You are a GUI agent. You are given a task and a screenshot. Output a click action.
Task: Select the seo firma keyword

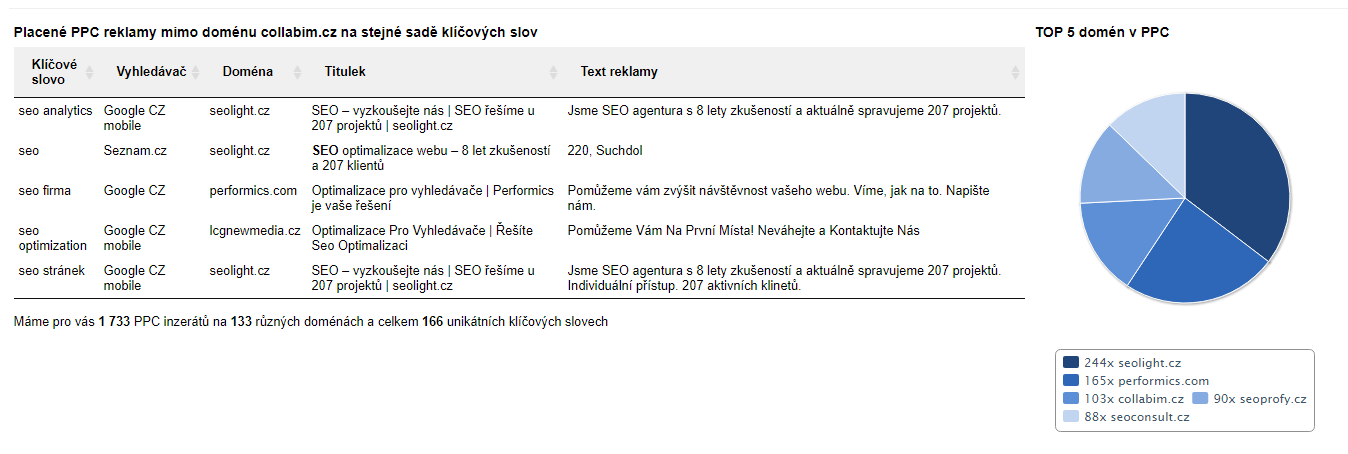[45, 191]
